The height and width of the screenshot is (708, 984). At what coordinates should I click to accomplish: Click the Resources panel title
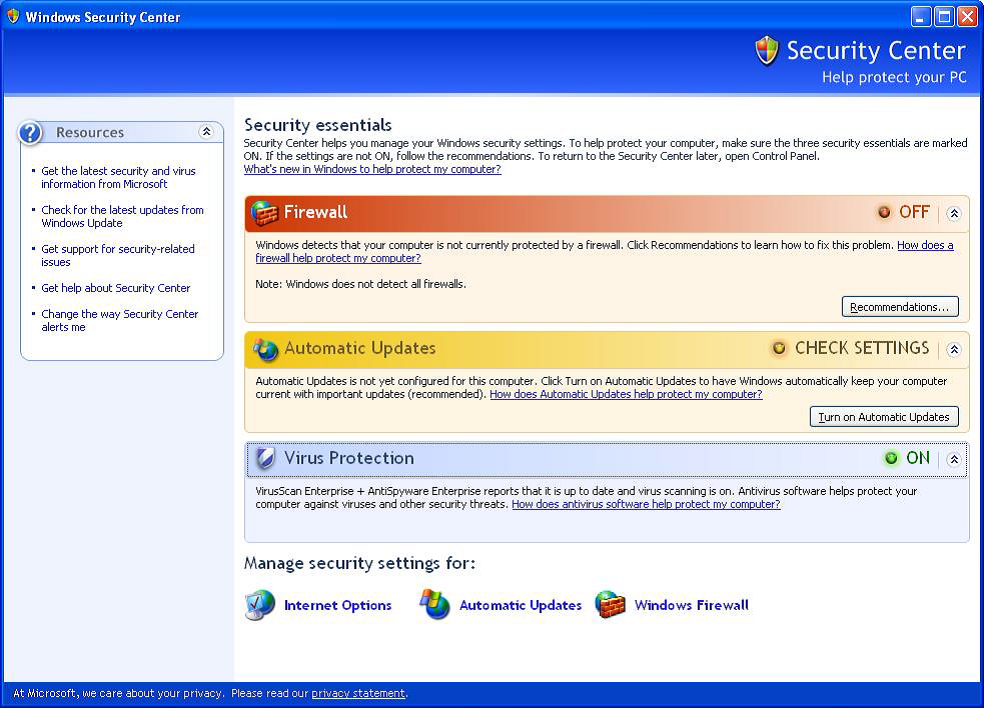[x=90, y=132]
